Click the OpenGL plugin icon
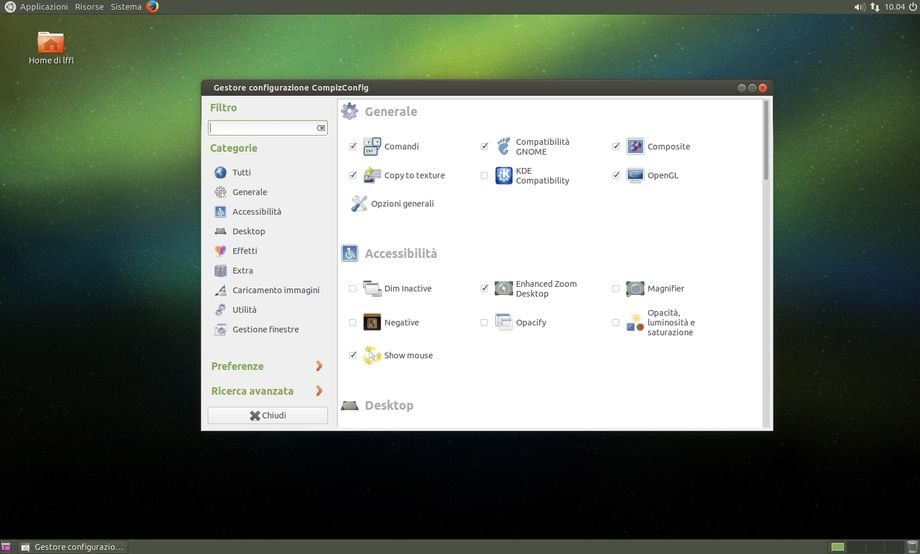920x554 pixels. tap(635, 176)
